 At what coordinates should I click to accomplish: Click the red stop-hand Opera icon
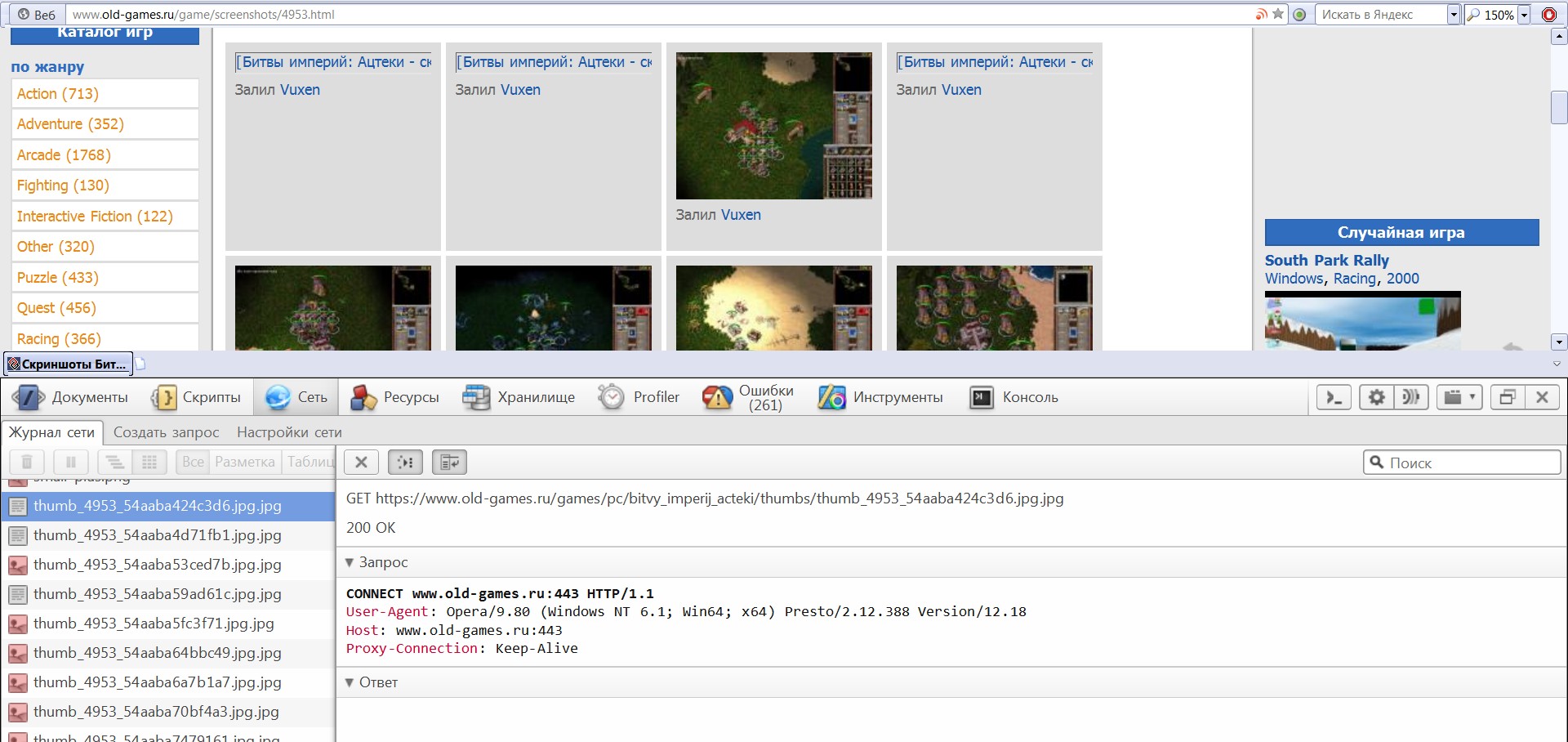[1548, 14]
